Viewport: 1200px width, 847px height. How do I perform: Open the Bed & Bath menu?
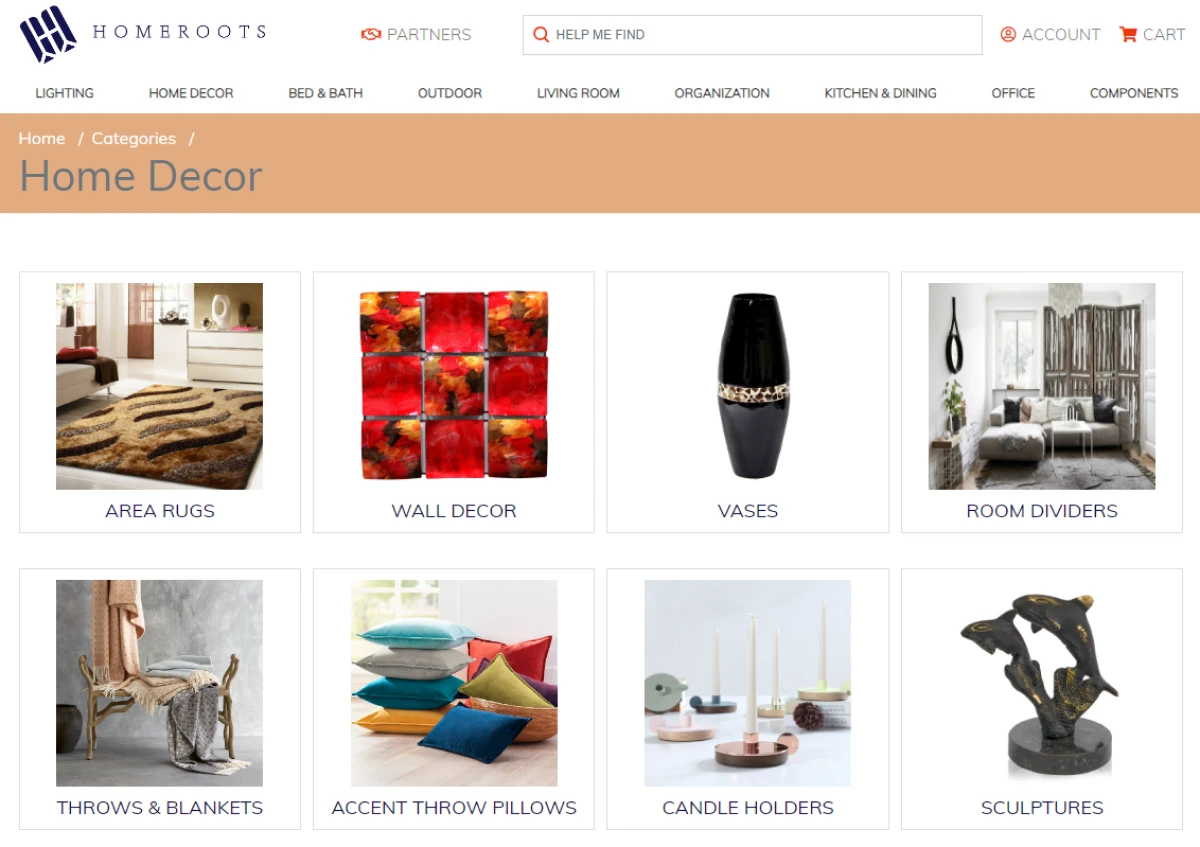(x=325, y=93)
